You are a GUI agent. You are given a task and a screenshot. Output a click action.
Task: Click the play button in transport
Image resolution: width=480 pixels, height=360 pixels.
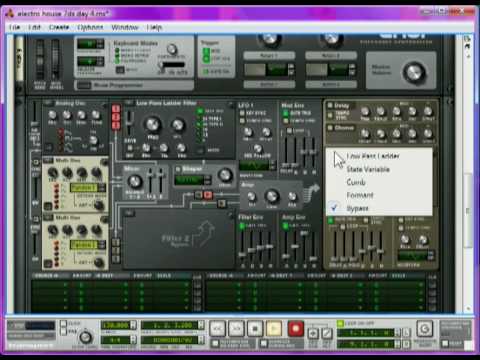tap(274, 329)
